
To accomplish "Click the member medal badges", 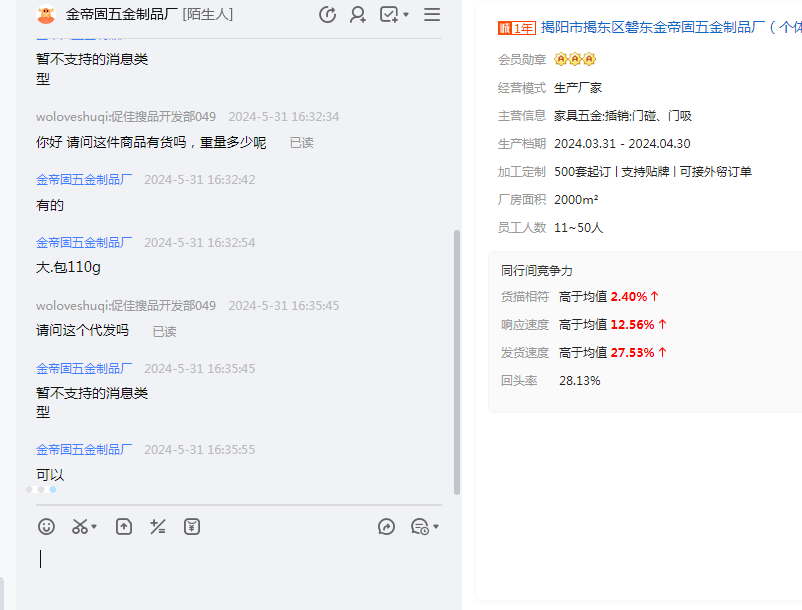I will 575,59.
